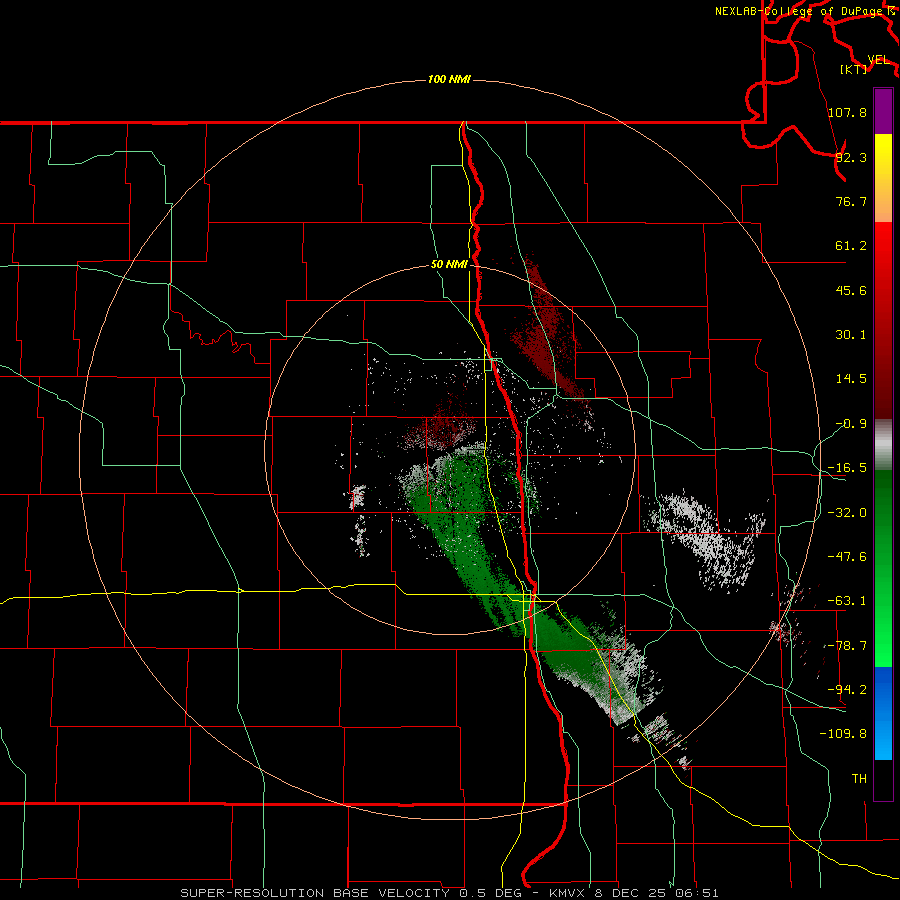The image size is (900, 900).
Task: Click the -78.7 velocity scale value
Action: [x=847, y=646]
